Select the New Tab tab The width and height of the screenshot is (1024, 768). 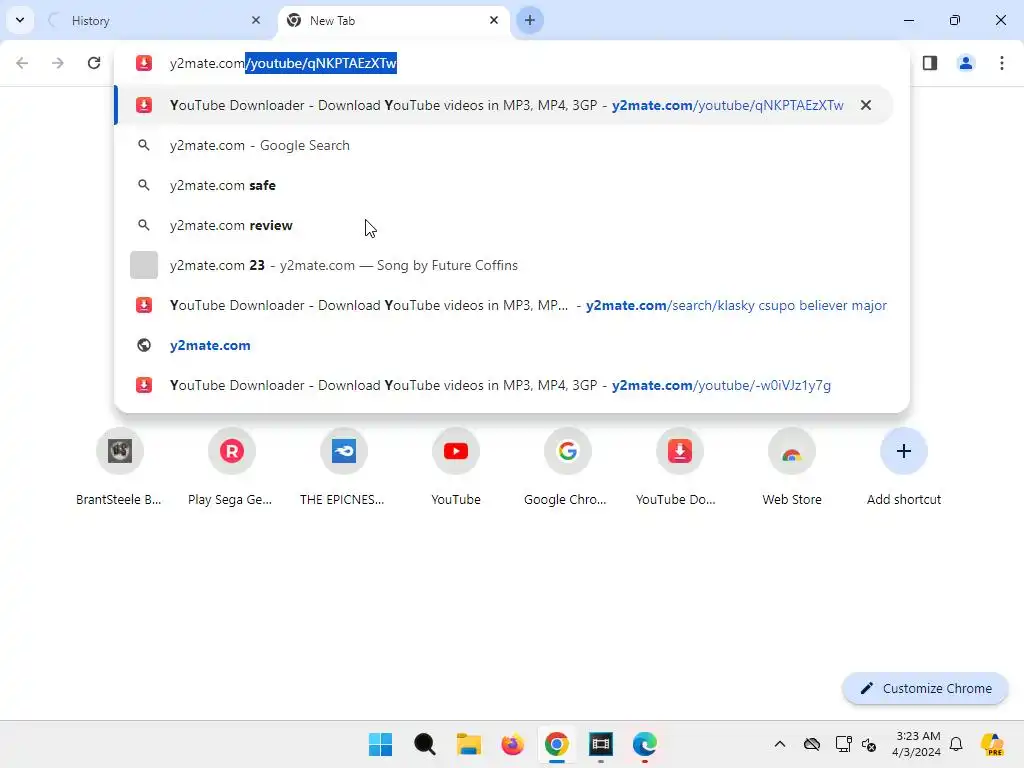click(x=394, y=21)
